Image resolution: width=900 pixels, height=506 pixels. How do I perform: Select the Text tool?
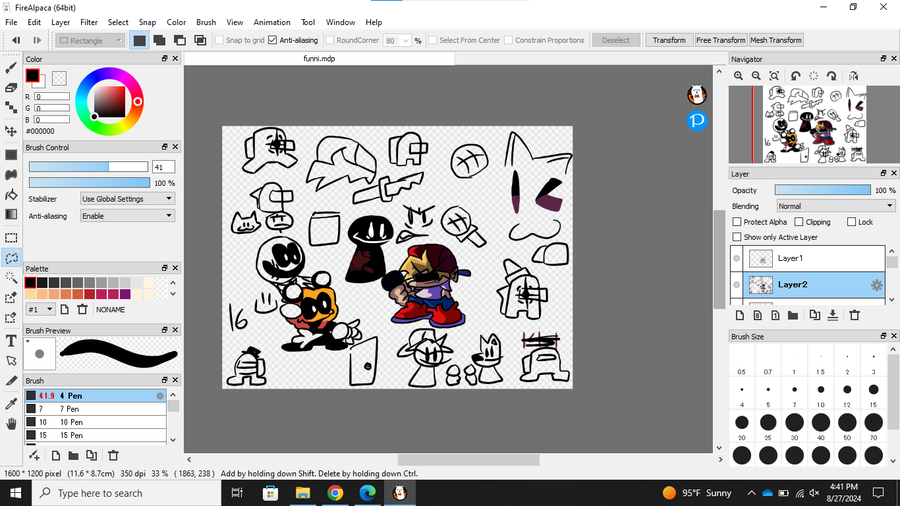(11, 341)
